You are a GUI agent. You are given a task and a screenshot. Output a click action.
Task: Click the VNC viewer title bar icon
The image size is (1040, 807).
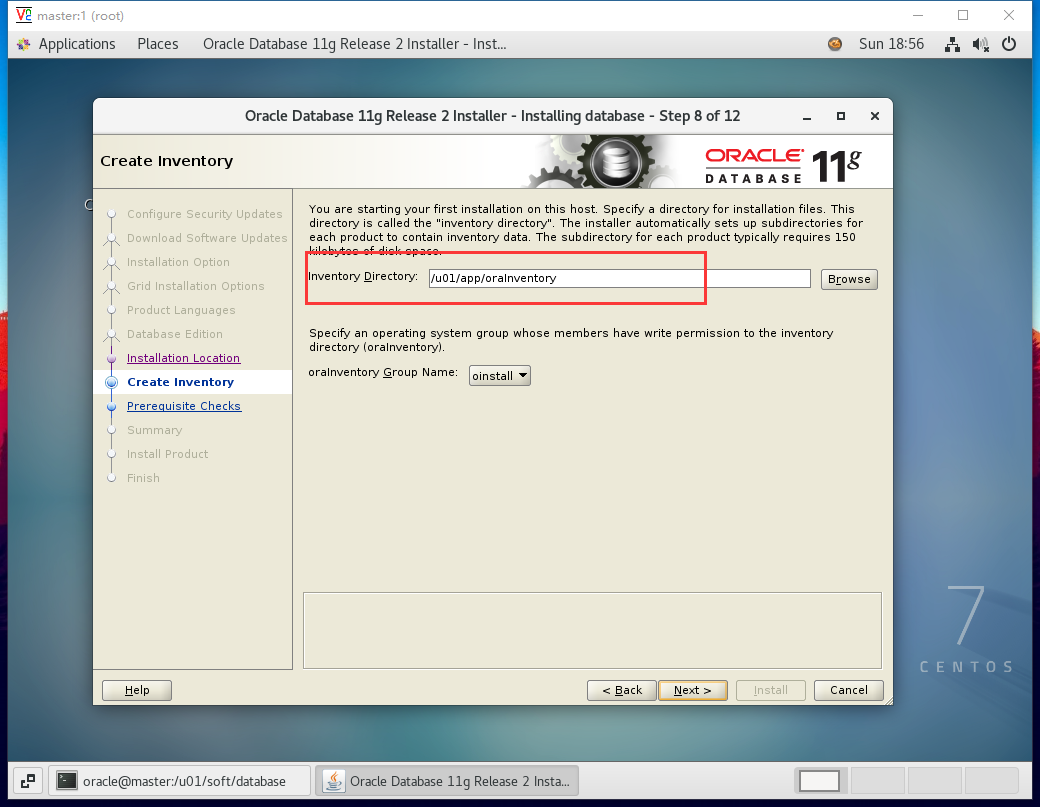point(24,15)
